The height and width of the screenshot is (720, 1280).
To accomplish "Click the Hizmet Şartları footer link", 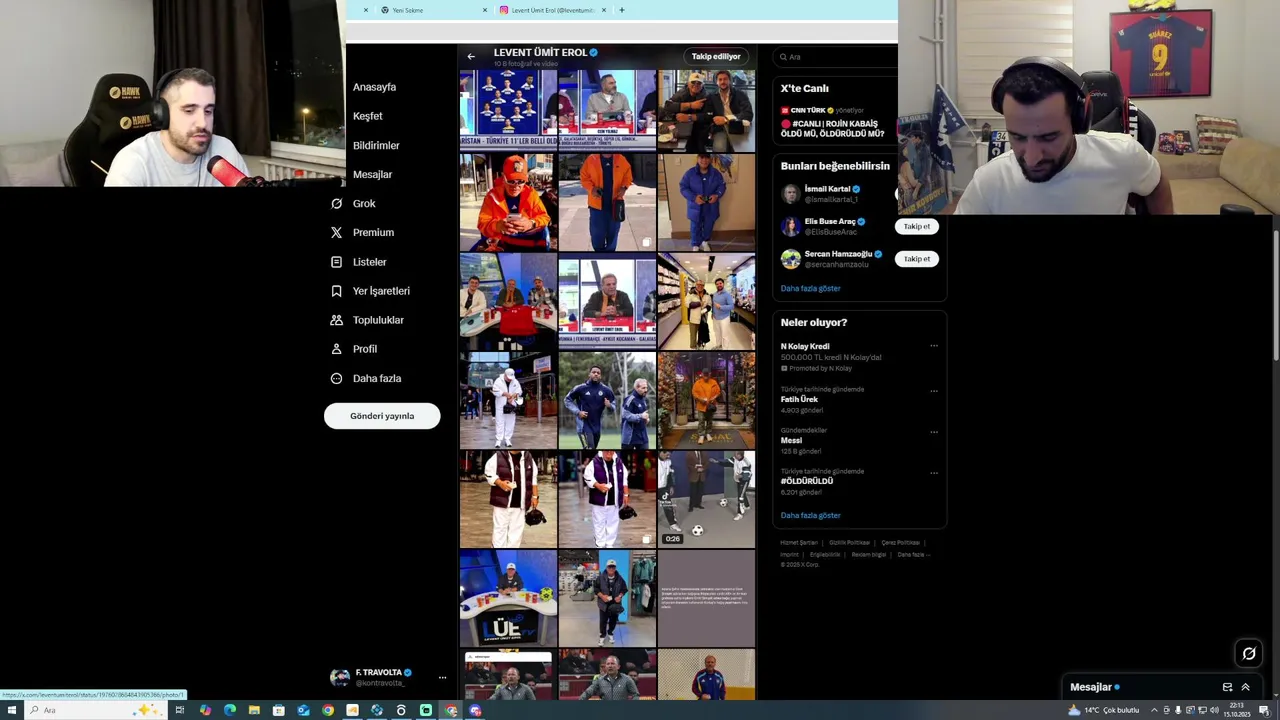I will (799, 542).
